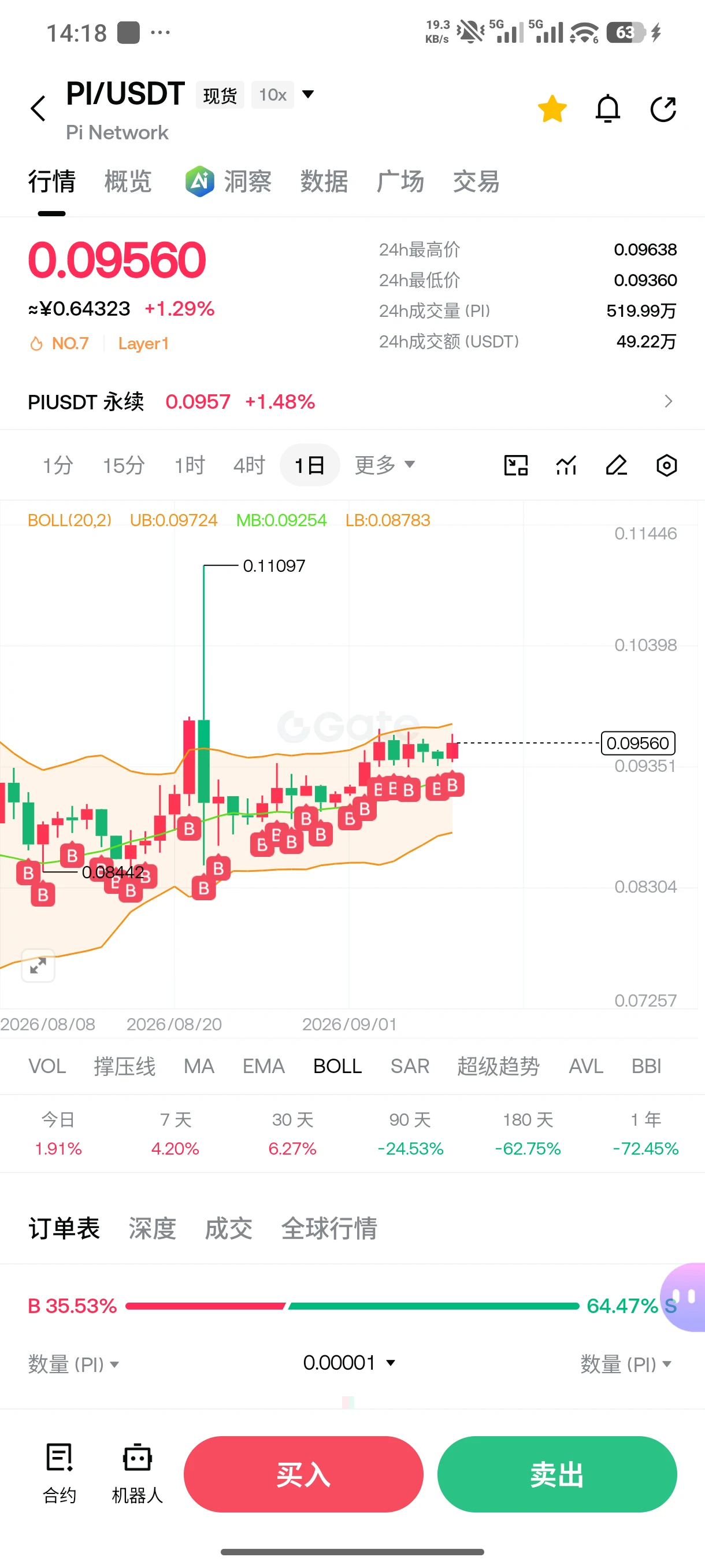The height and width of the screenshot is (1568, 705).
Task: Tap the green 卖出 sell button
Action: (x=557, y=1474)
